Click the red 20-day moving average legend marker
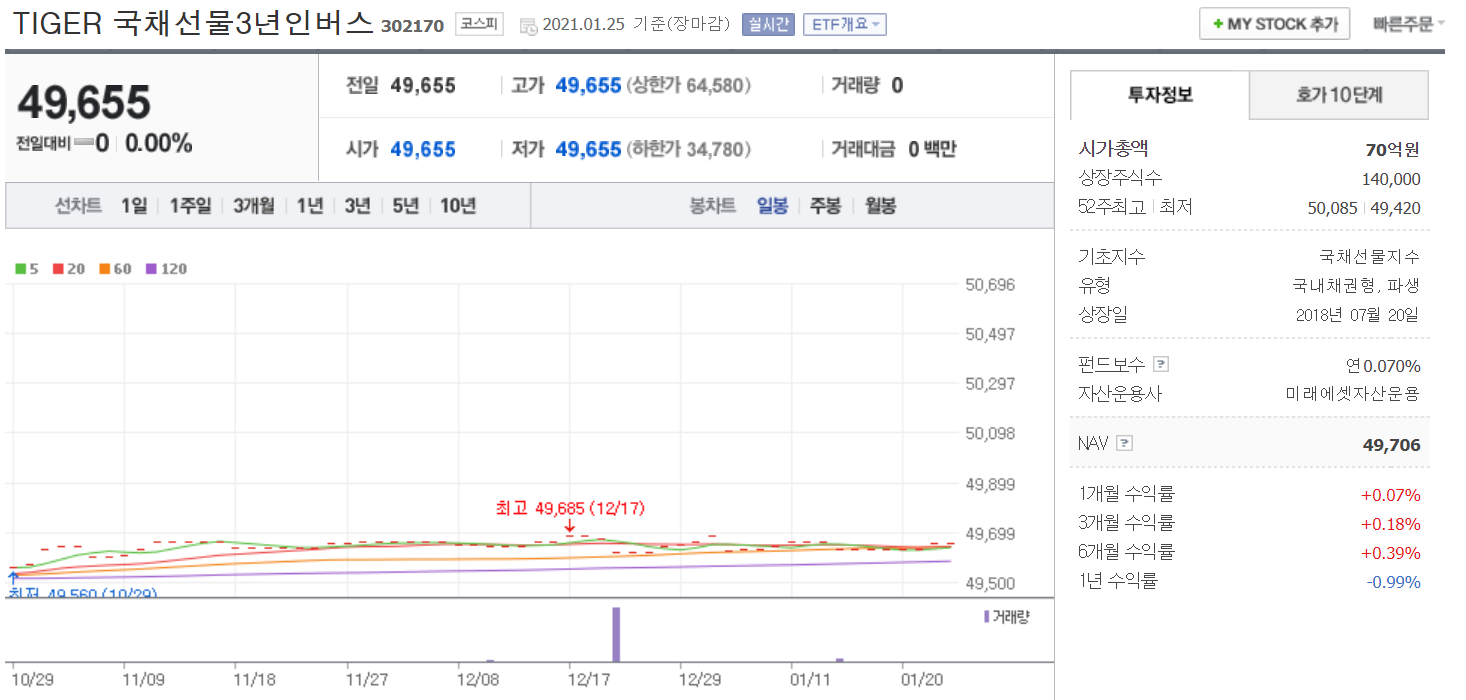This screenshot has width=1466, height=700. (x=58, y=269)
